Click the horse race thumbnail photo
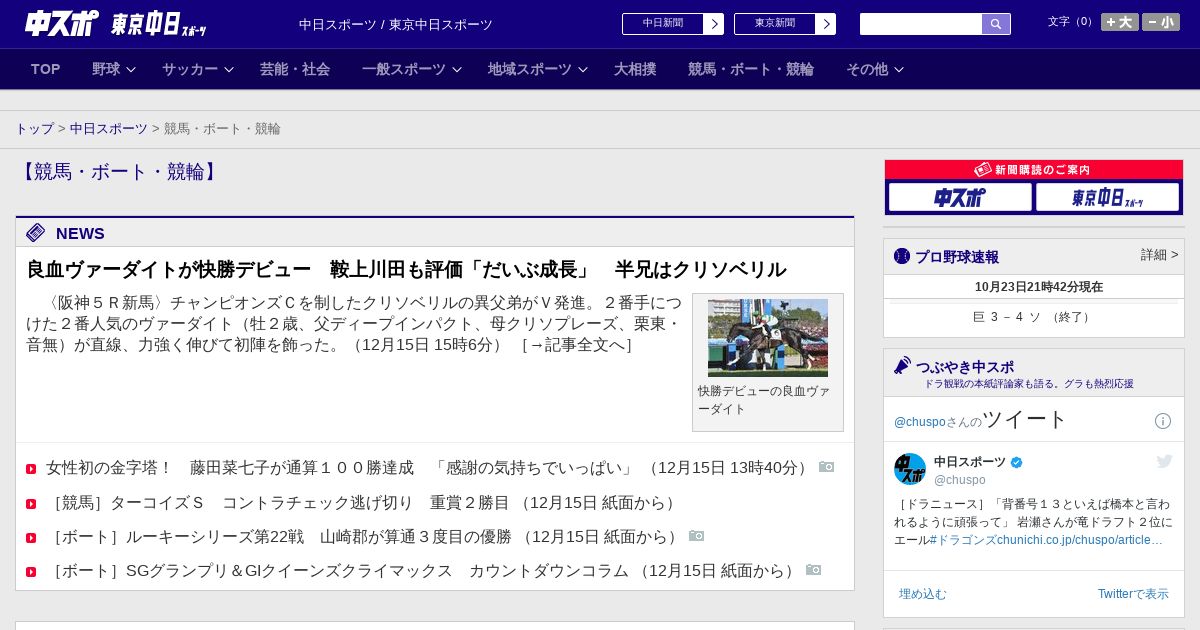Screen dimensions: 1200x630 coord(768,338)
